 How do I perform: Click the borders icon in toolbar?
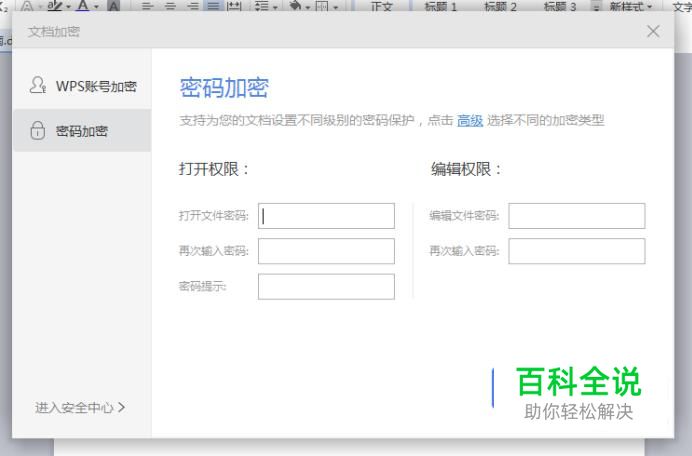[x=322, y=6]
